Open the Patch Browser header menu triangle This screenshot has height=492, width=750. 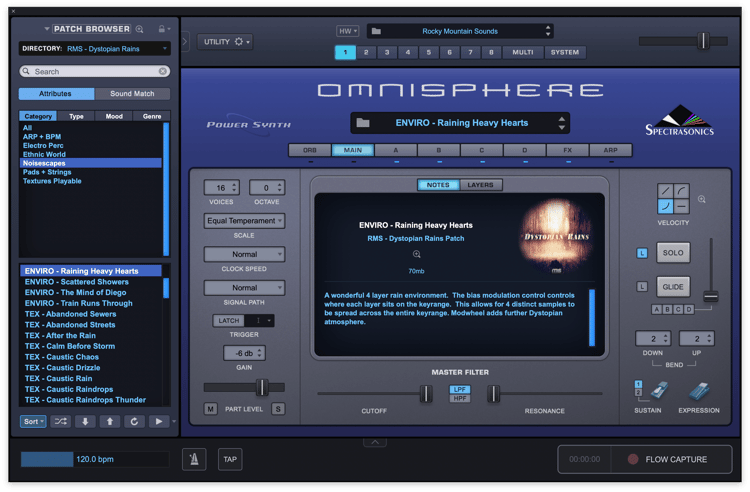pyautogui.click(x=47, y=29)
